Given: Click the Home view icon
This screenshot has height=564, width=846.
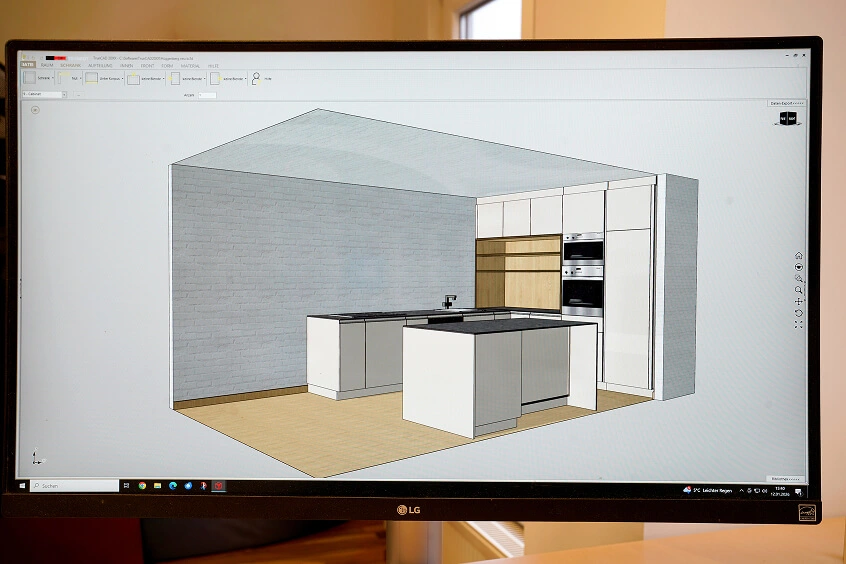Looking at the screenshot, I should click(x=799, y=255).
